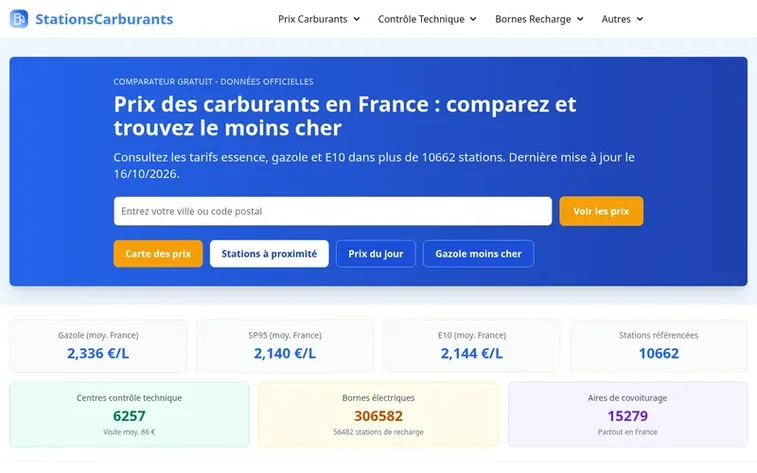
Task: Select the SP95 average price card
Action: pos(285,346)
